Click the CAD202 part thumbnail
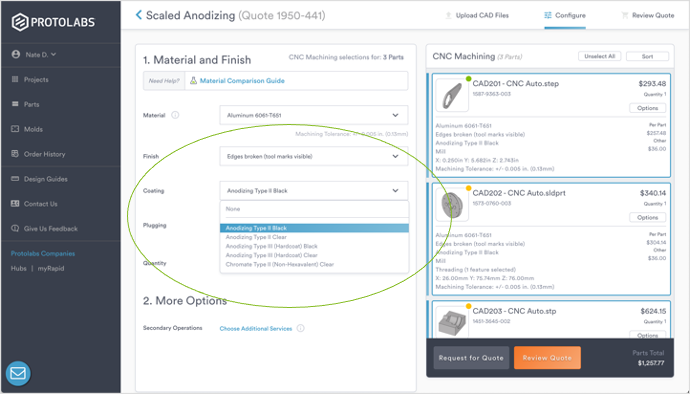This screenshot has width=690, height=394. click(451, 205)
